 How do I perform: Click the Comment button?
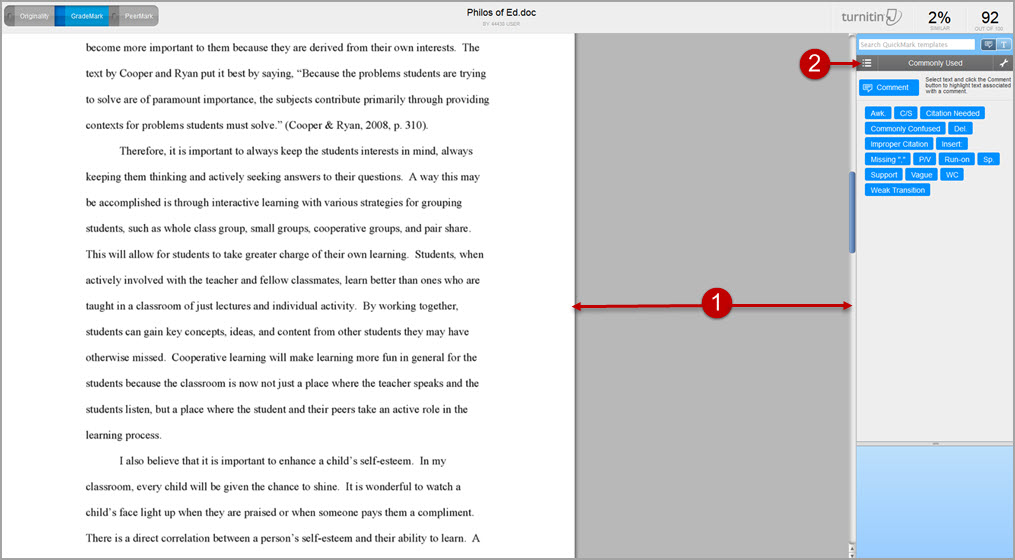coord(888,87)
